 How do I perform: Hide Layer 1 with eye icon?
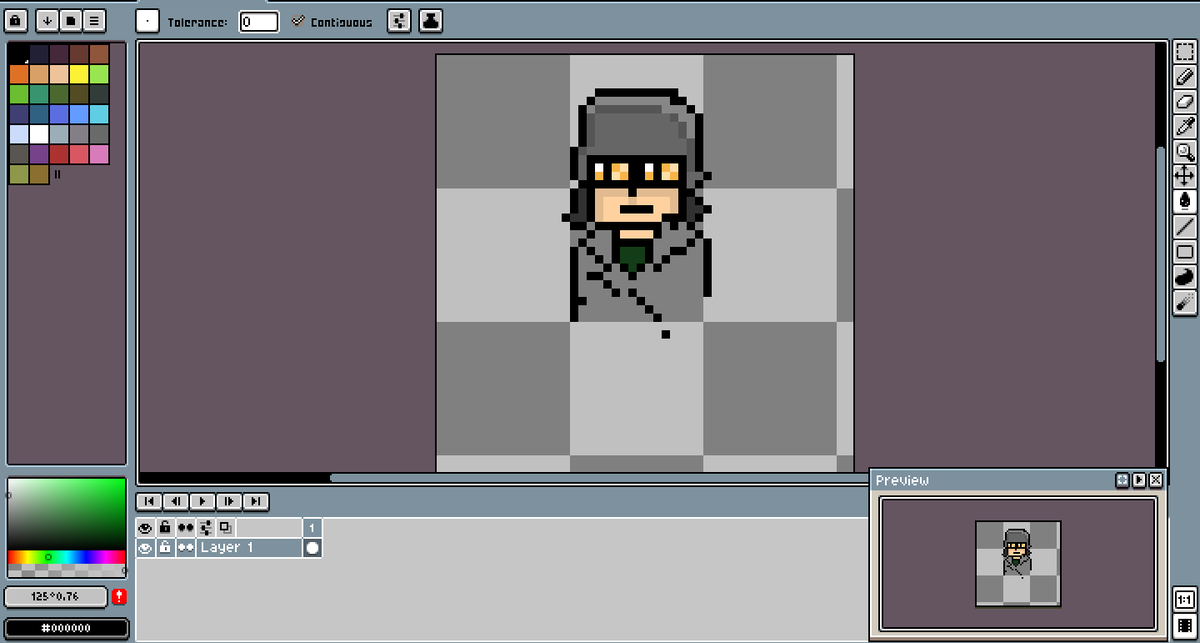click(146, 548)
